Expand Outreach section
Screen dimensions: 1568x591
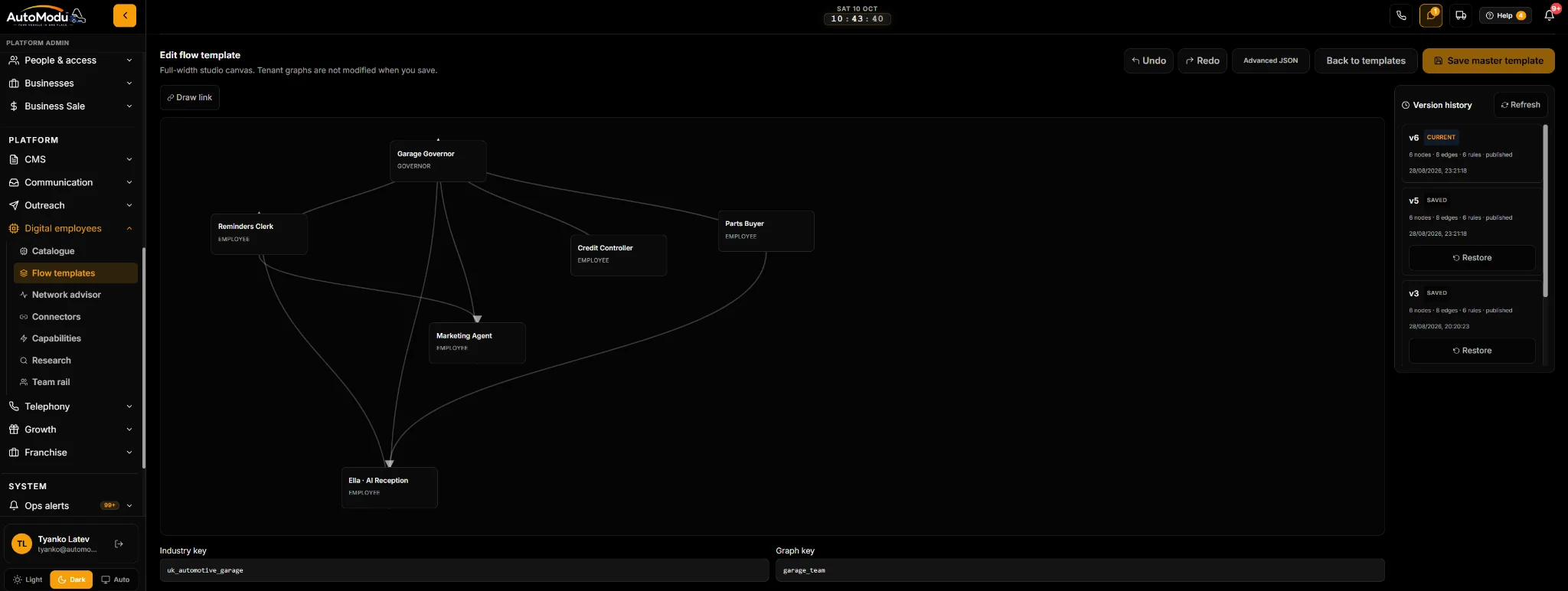[x=70, y=205]
